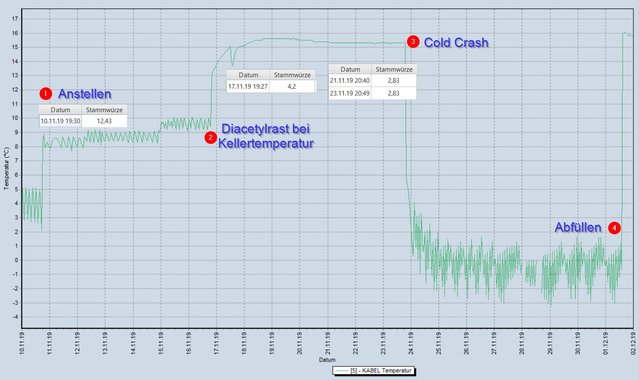
Task: Select the Stammwürze value "12,43"
Action: pos(104,121)
